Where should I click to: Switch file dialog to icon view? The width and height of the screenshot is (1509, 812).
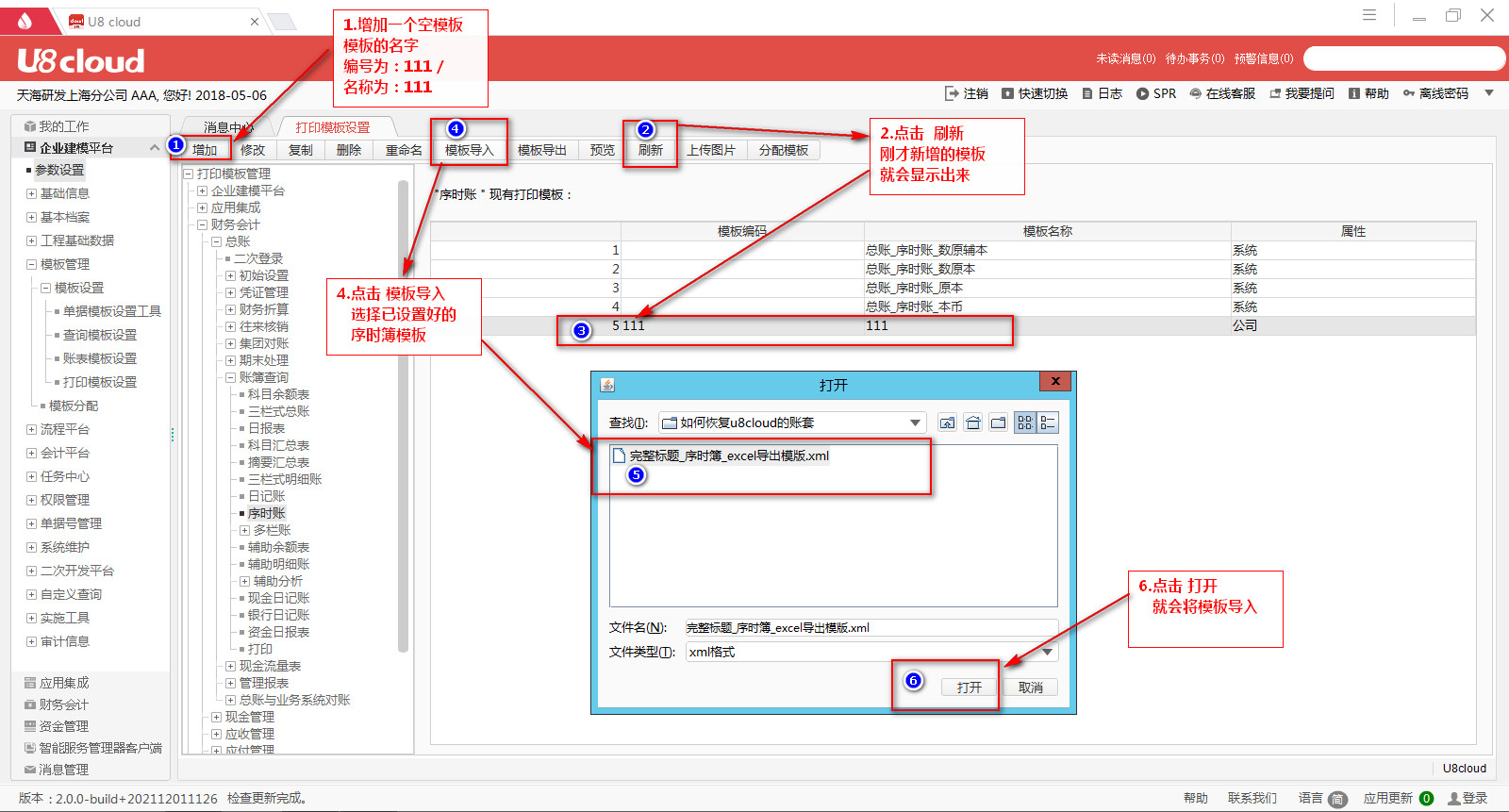click(x=1024, y=423)
